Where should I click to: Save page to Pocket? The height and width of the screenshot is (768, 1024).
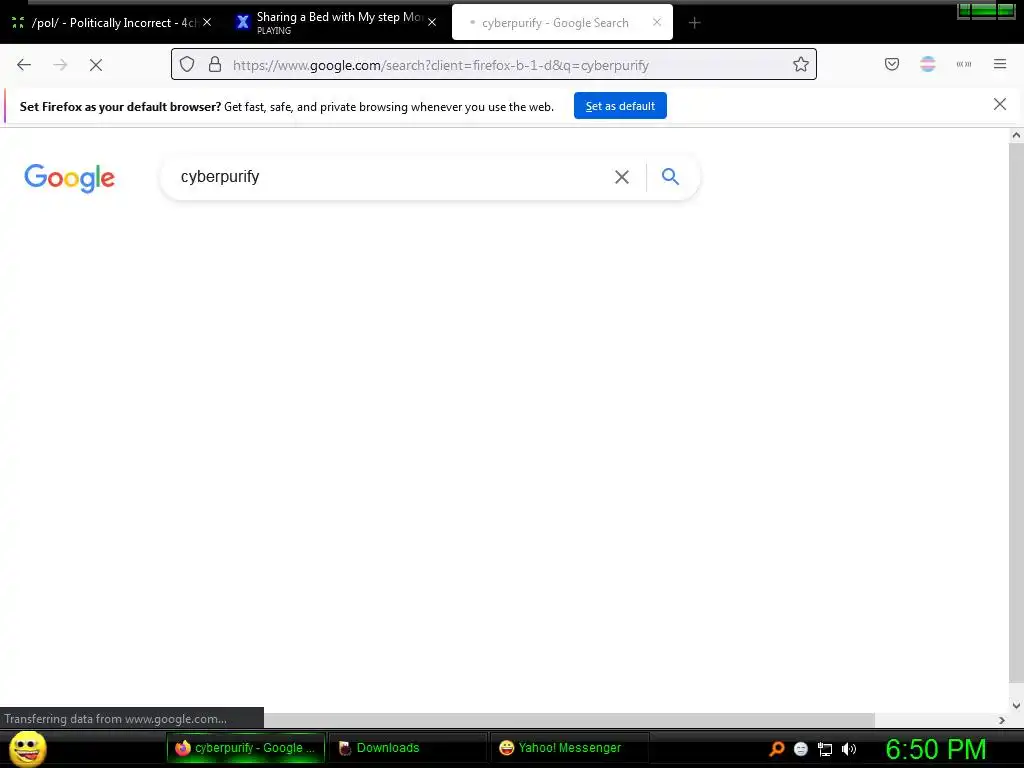pos(892,64)
